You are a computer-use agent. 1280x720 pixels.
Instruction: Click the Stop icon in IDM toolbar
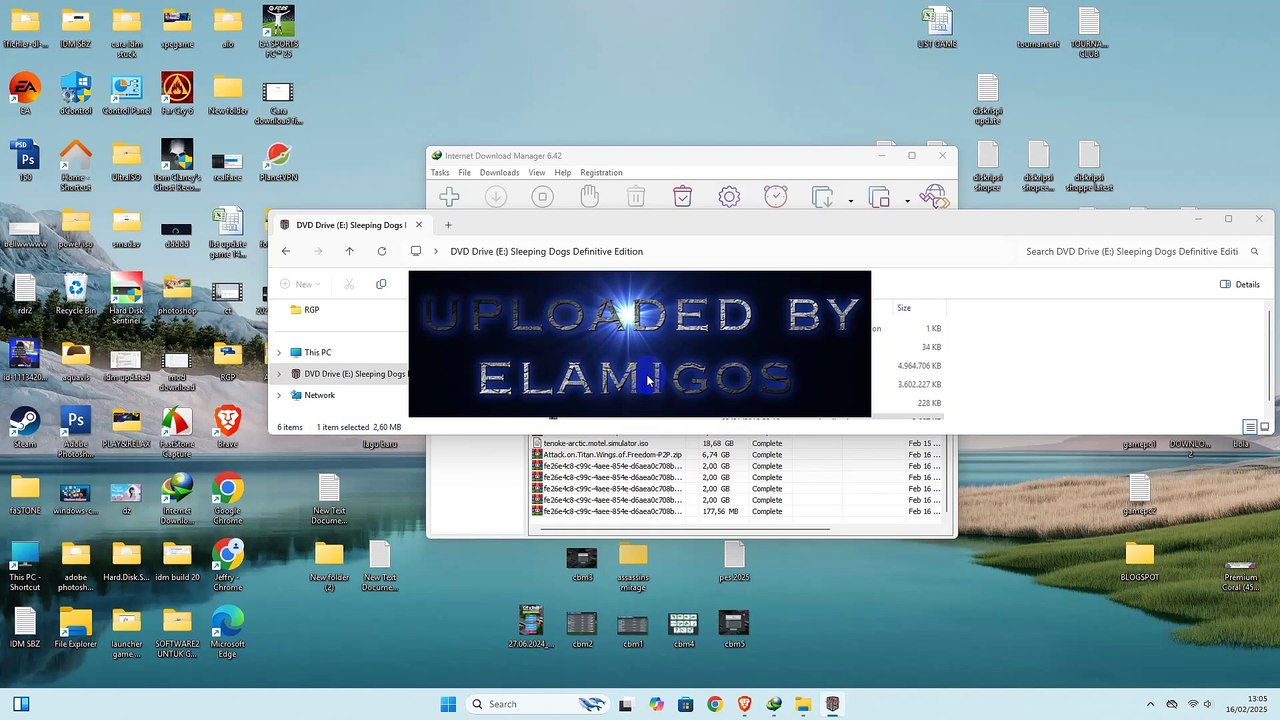tap(542, 197)
